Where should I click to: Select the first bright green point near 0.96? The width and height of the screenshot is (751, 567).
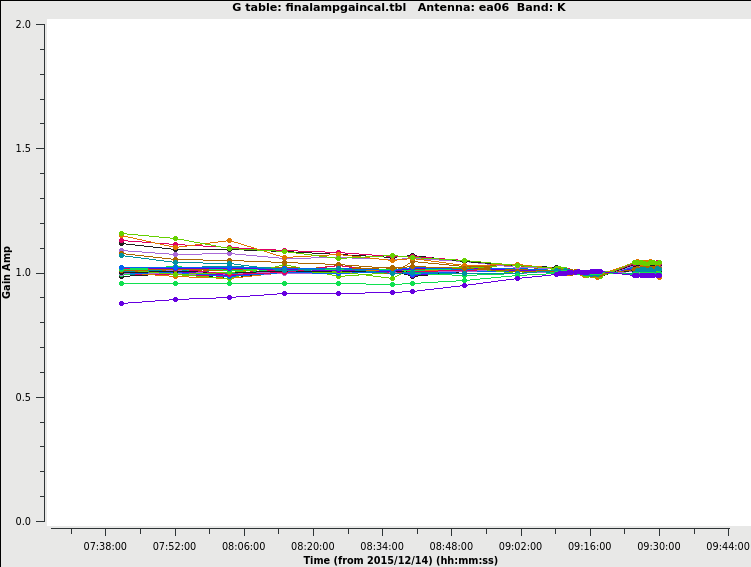point(121,284)
